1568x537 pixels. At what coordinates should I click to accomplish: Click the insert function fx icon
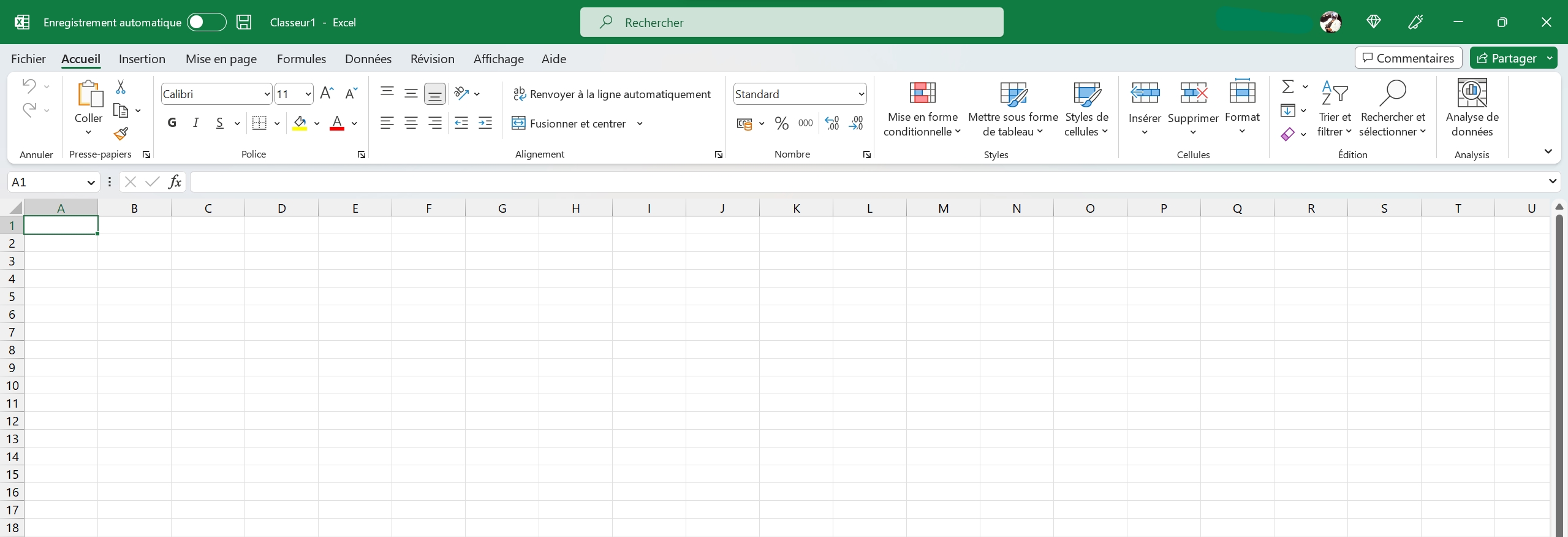[175, 181]
